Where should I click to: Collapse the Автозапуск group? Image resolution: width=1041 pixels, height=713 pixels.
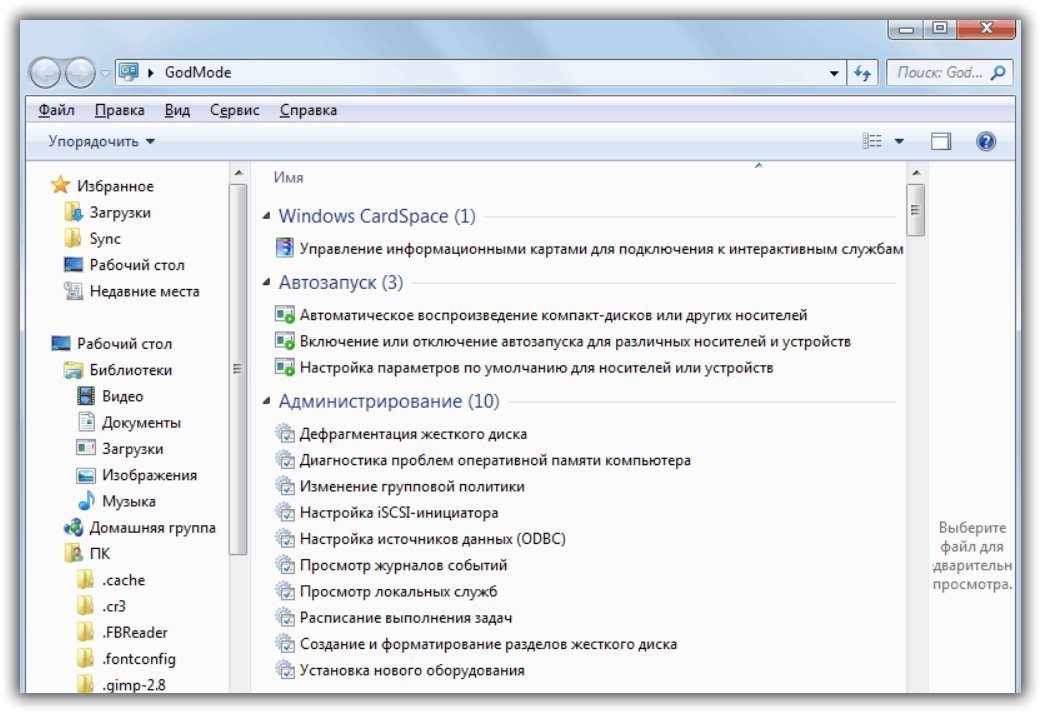click(267, 282)
